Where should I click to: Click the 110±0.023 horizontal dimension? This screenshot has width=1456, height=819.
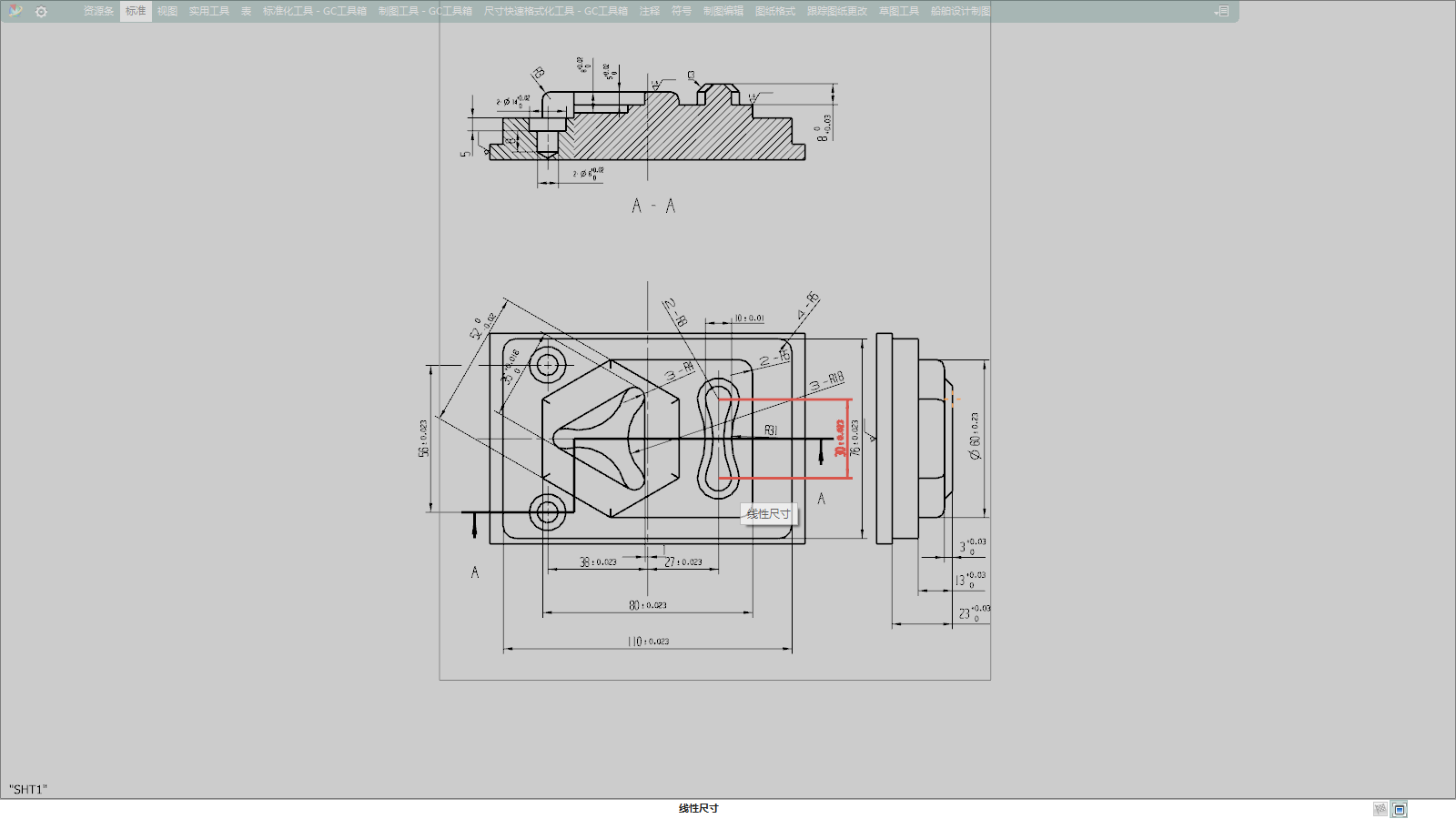[x=649, y=642]
